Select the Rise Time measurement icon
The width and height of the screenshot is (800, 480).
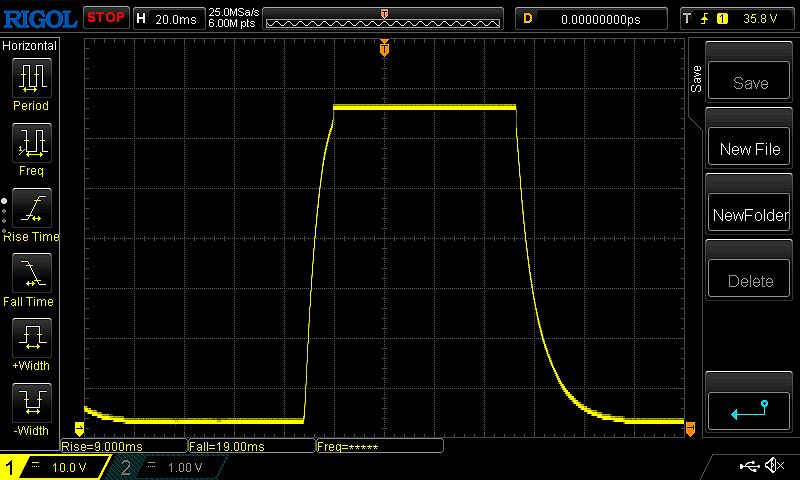click(x=32, y=208)
